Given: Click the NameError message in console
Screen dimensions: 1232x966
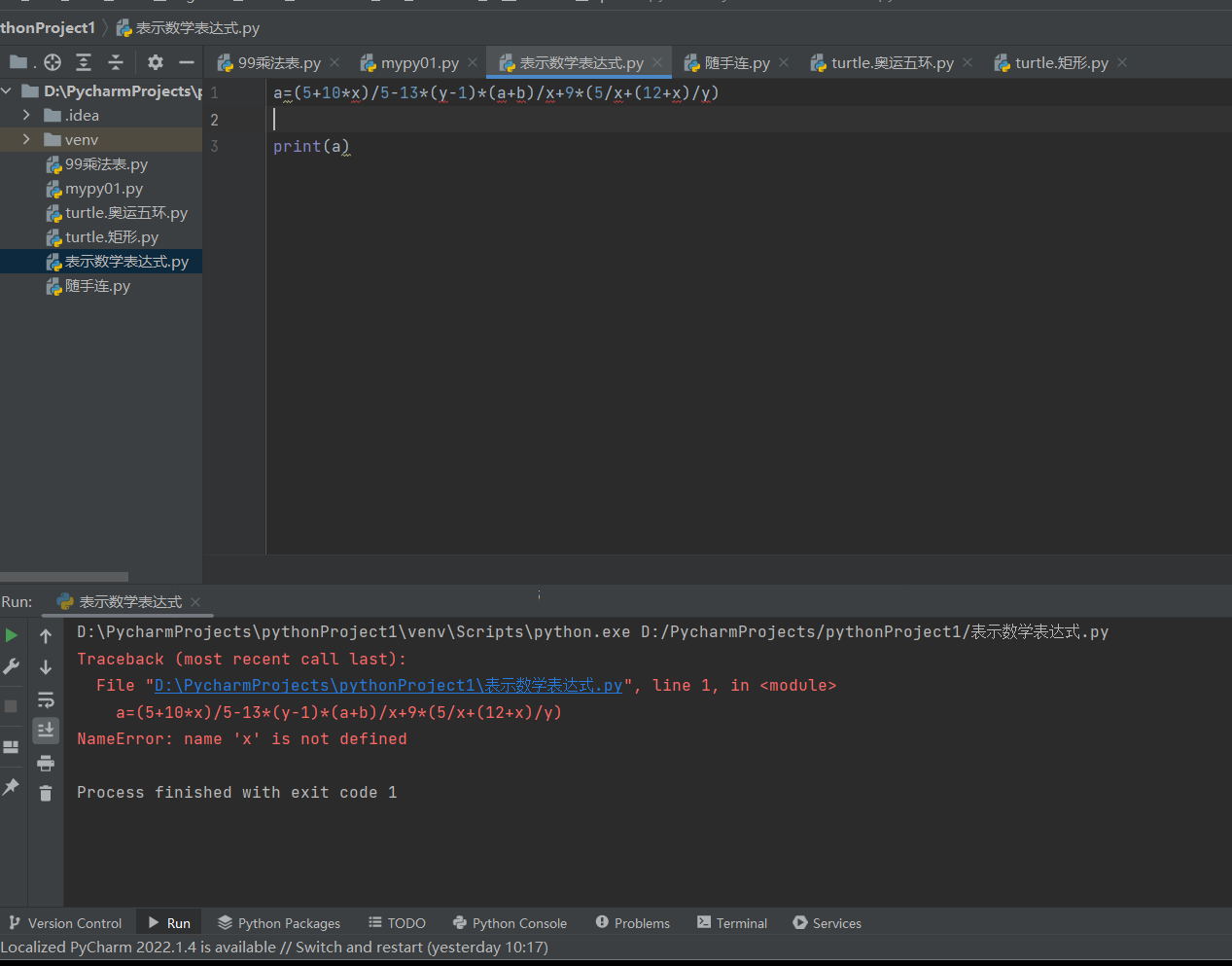Looking at the screenshot, I should click(242, 739).
